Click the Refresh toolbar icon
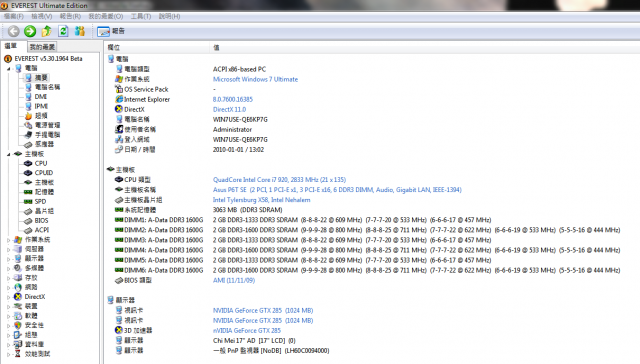 [x=63, y=31]
